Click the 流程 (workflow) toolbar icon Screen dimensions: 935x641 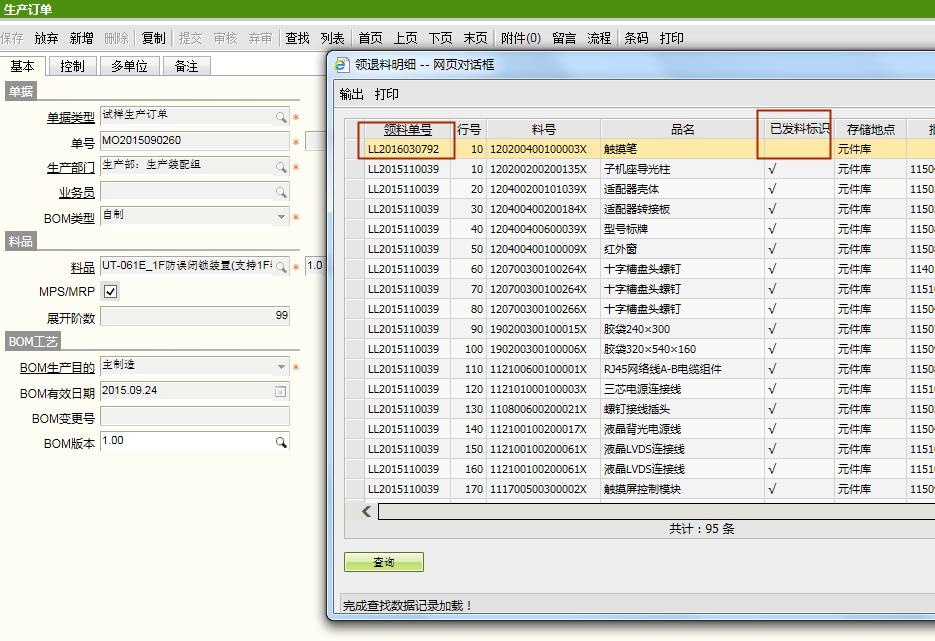click(598, 38)
